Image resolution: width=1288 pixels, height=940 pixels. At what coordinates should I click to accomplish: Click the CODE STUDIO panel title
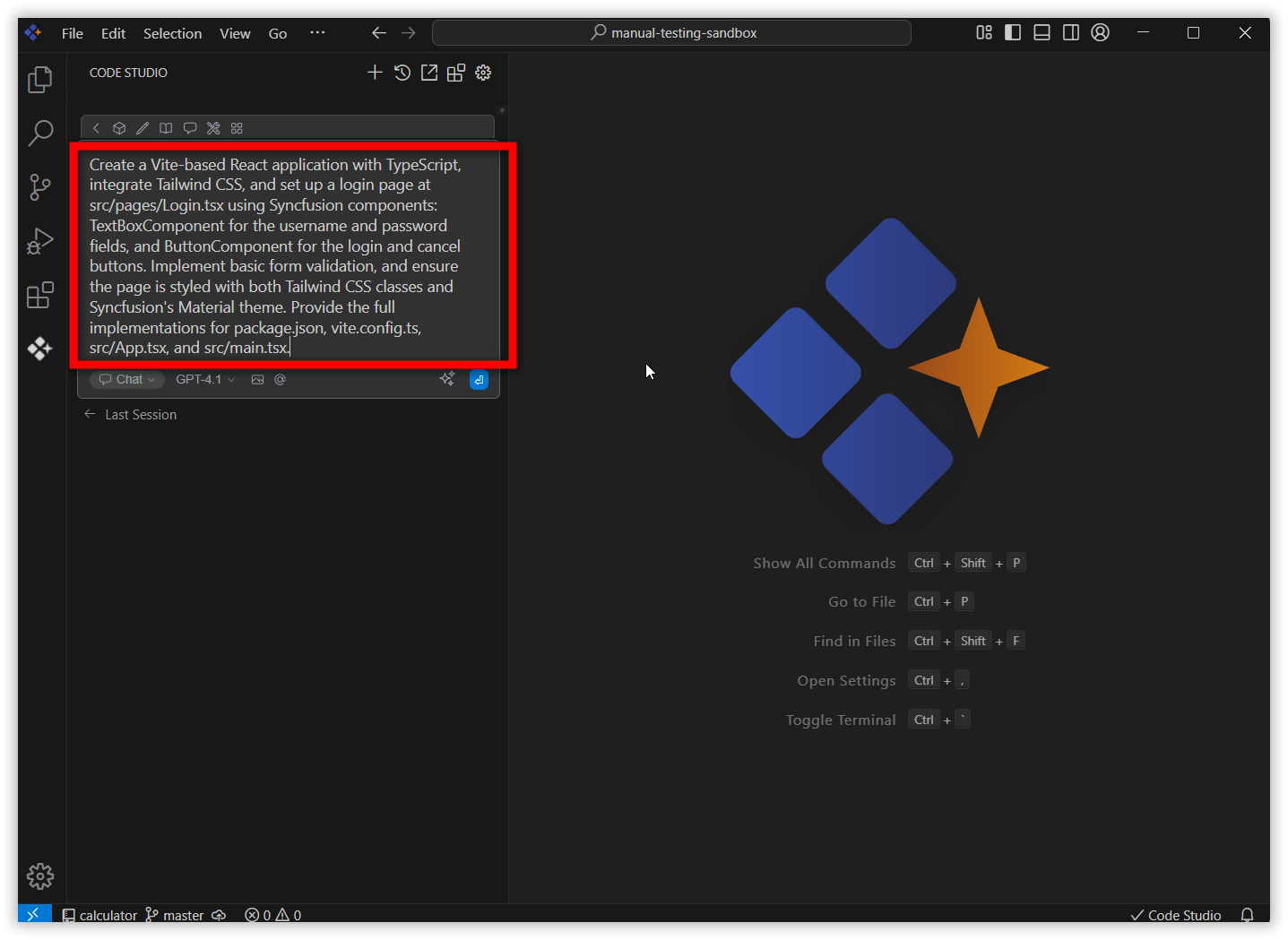[x=128, y=73]
